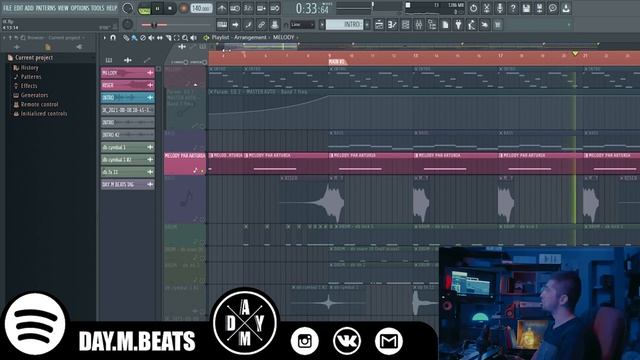Click the record button
Viewport: 640px width, 360px height.
coord(184,8)
